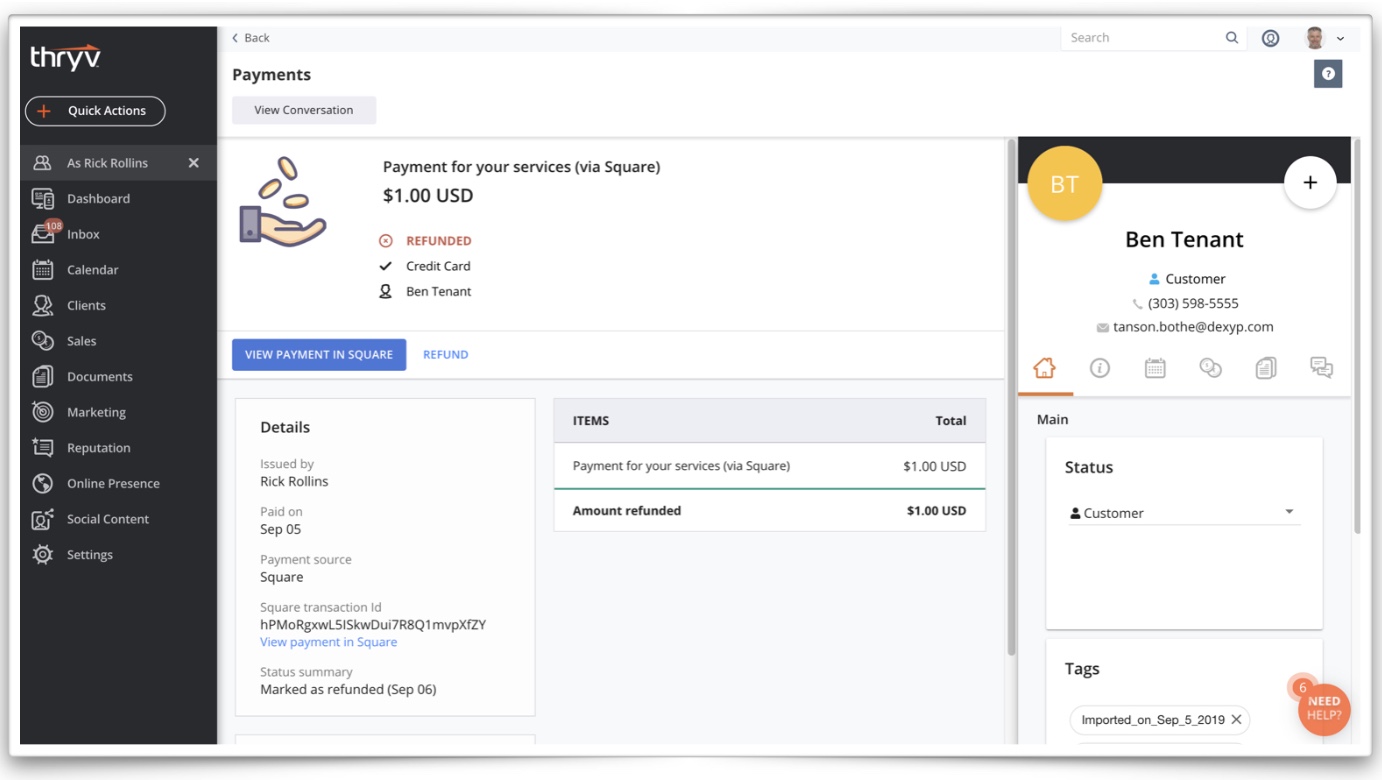Open the client conversations tab icon
This screenshot has width=1382, height=780.
pos(1322,368)
